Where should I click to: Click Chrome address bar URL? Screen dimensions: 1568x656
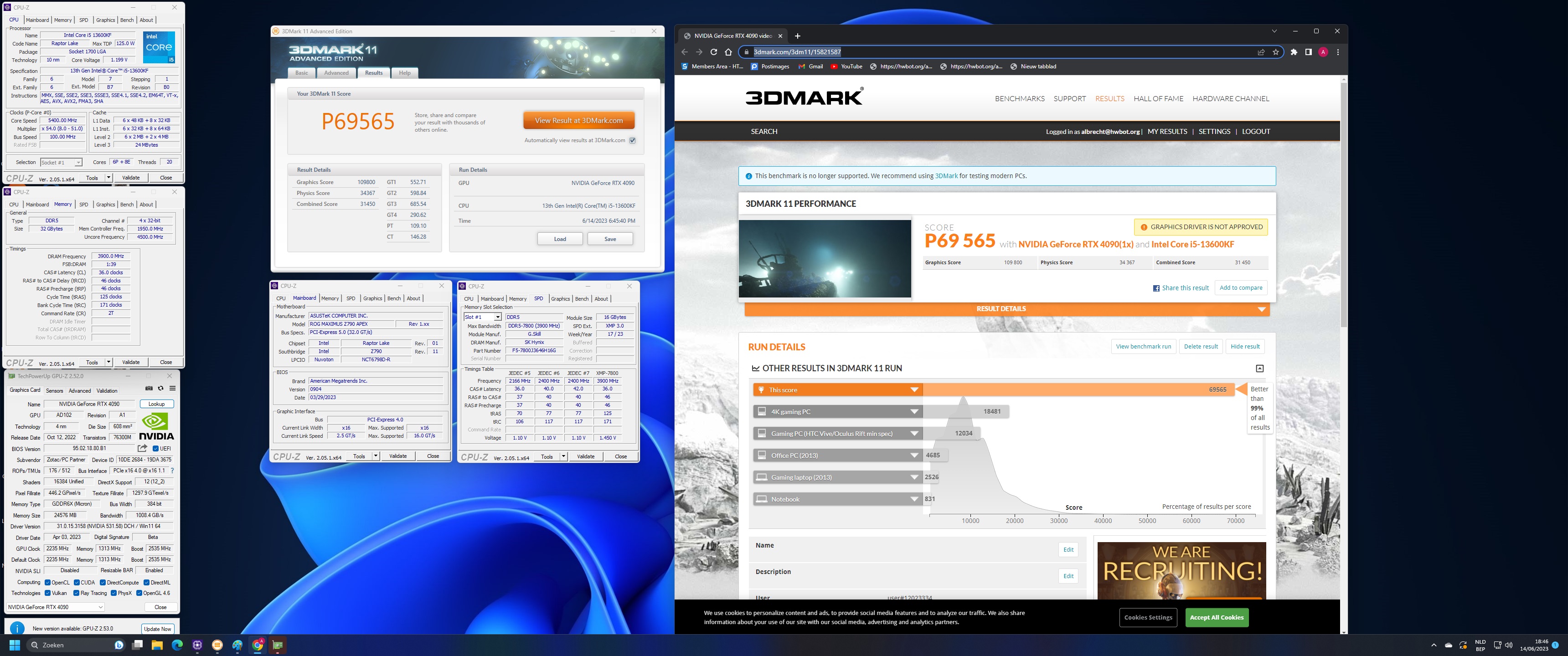(797, 52)
